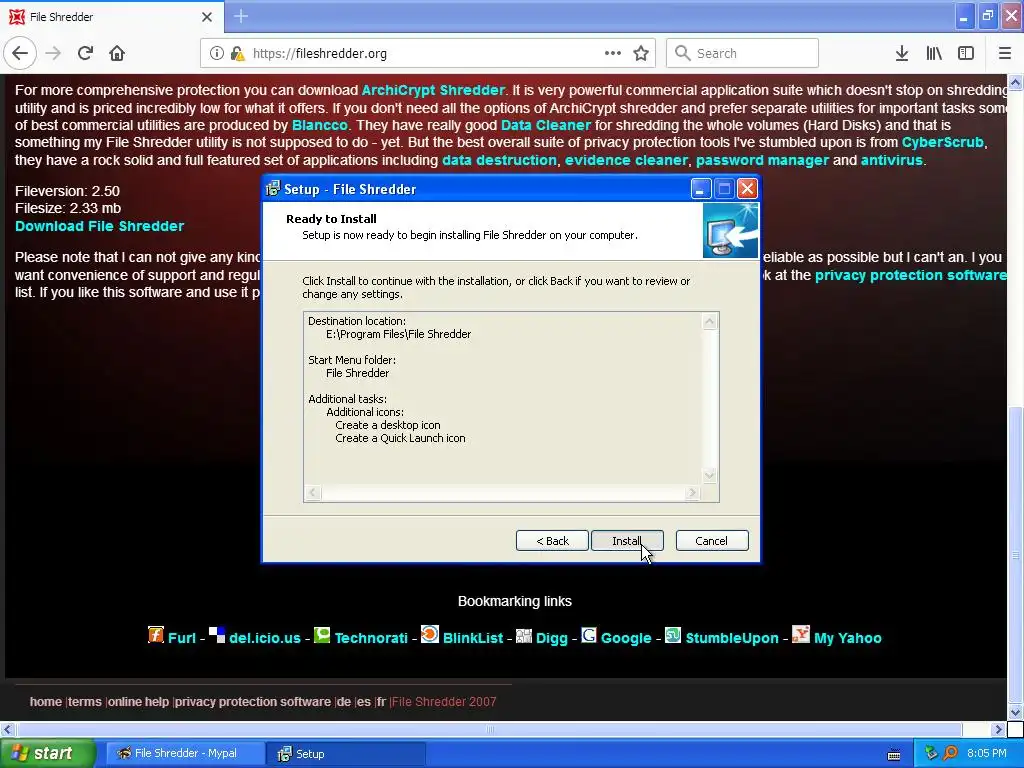Go to previous step with Back button

(x=552, y=541)
